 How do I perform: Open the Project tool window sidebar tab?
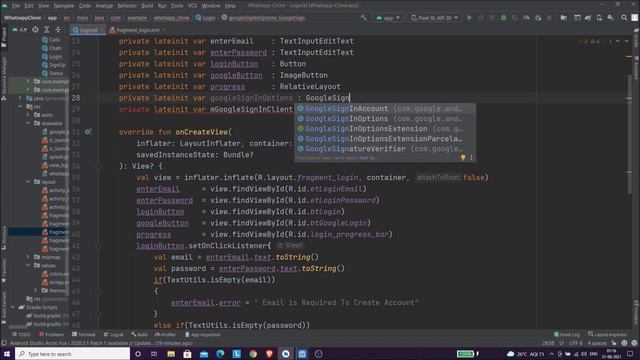[4, 37]
